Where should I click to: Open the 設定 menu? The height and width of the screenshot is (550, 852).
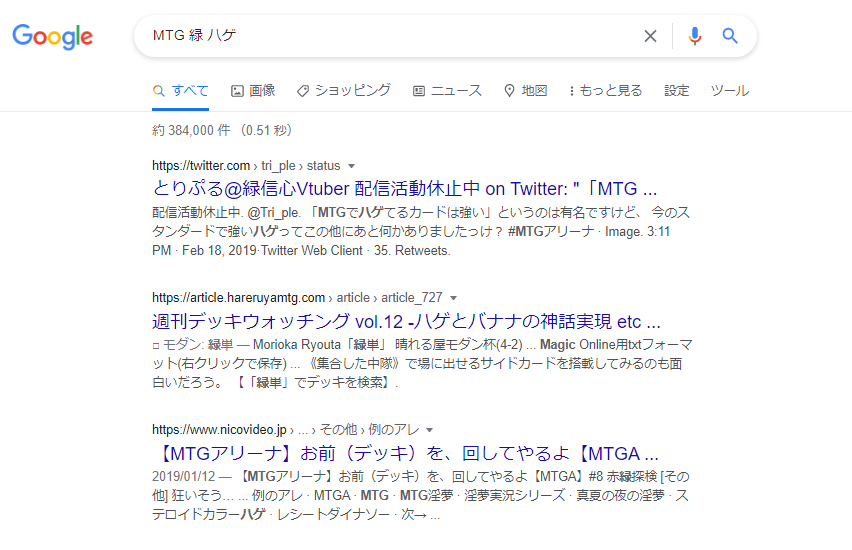tap(676, 91)
